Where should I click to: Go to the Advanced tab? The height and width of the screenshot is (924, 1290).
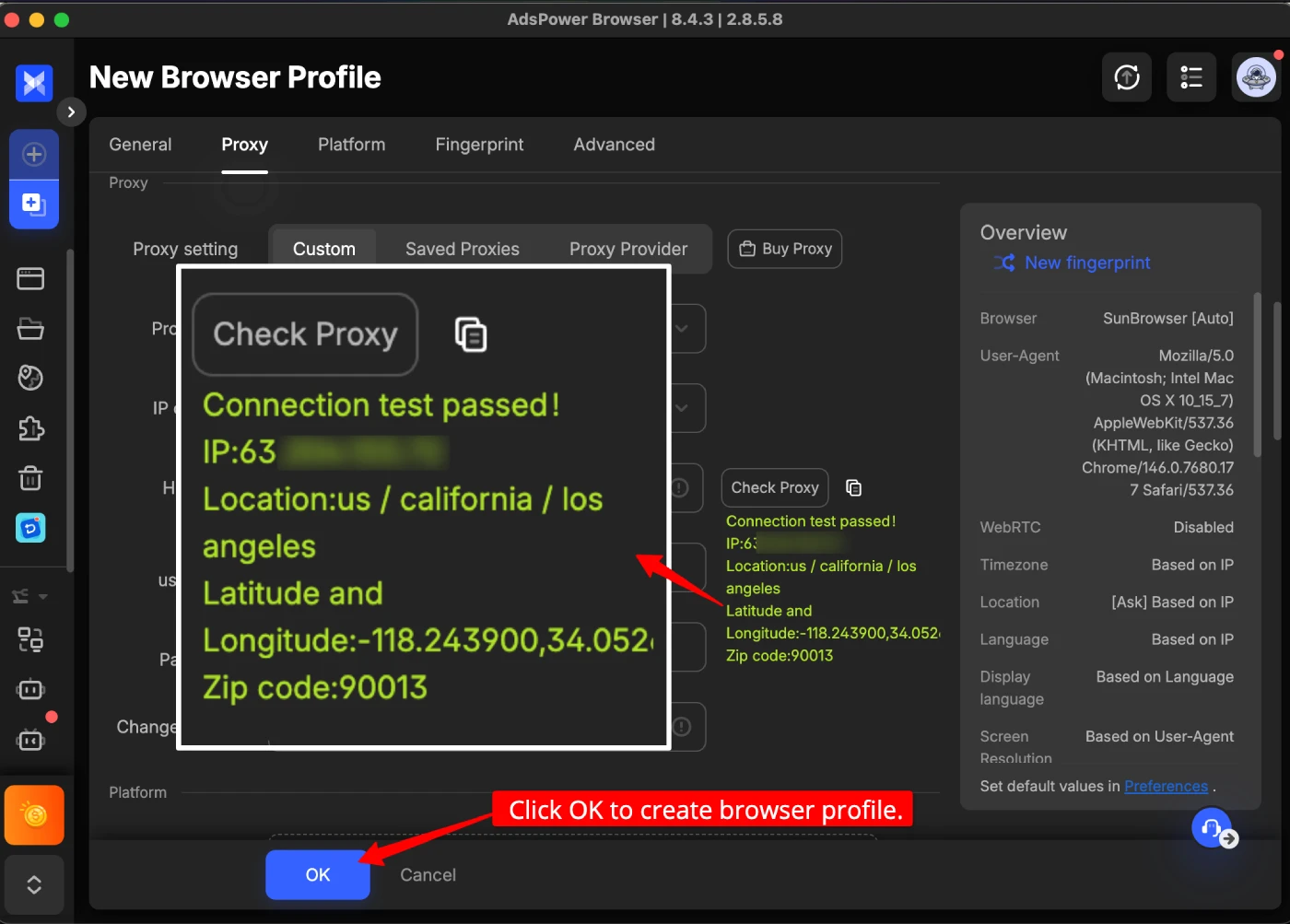(x=614, y=145)
